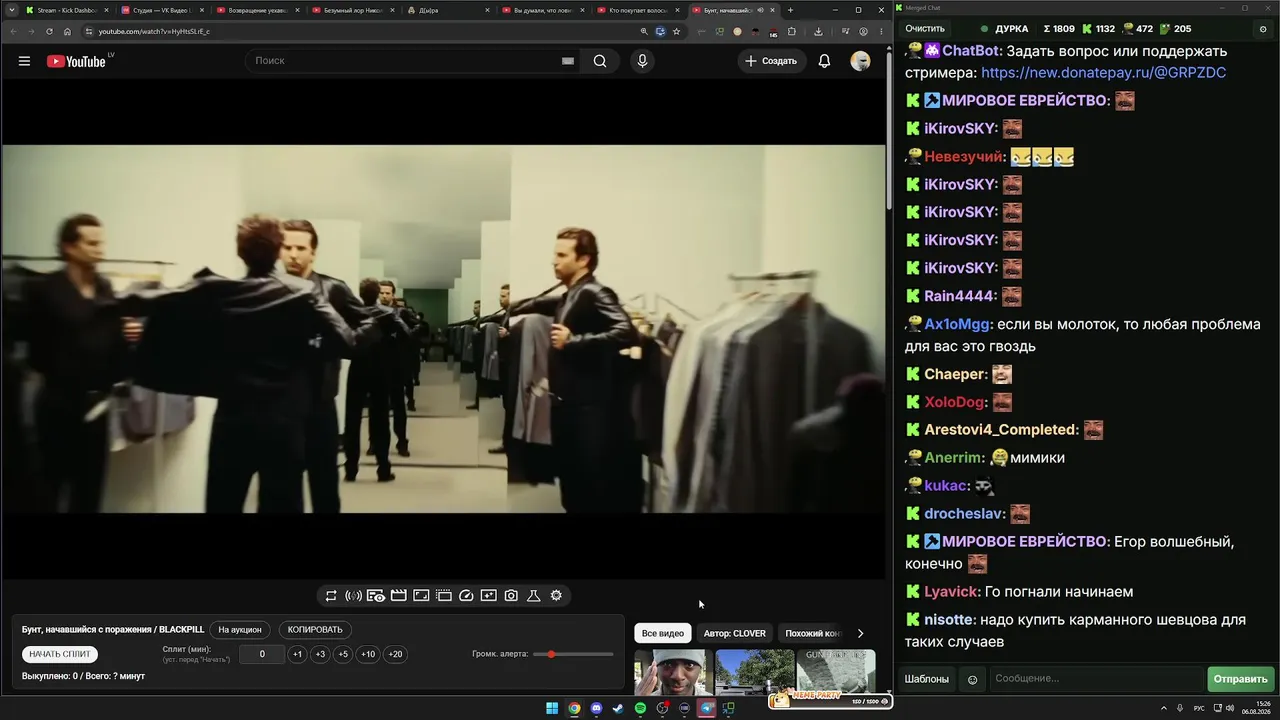This screenshot has height=720, width=1280.
Task: Open emoji picker in chat input
Action: pyautogui.click(x=972, y=680)
